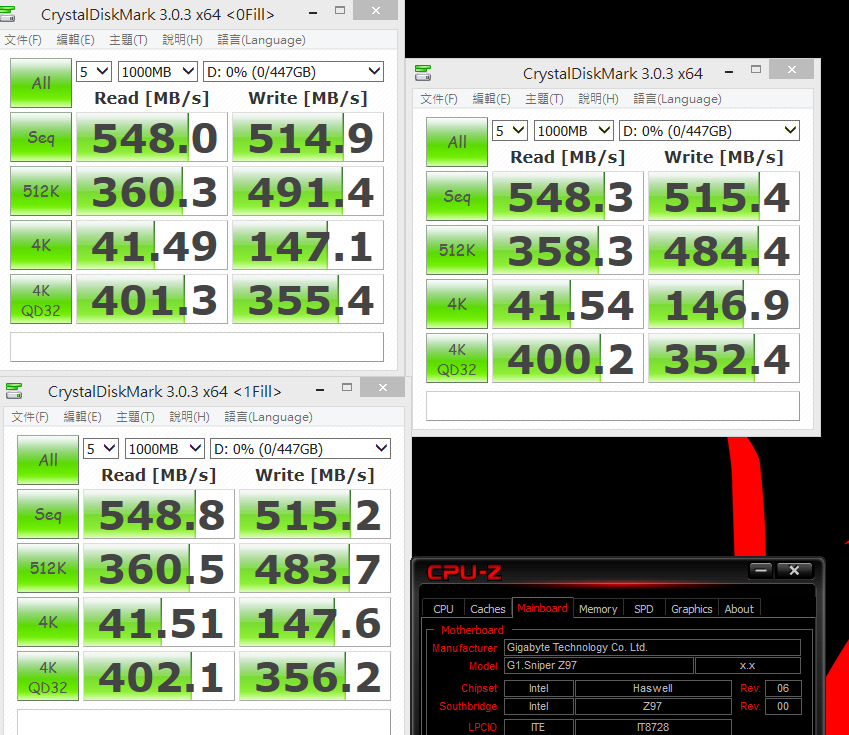849x735 pixels.
Task: Minimize the CPU-Z window
Action: pos(761,570)
